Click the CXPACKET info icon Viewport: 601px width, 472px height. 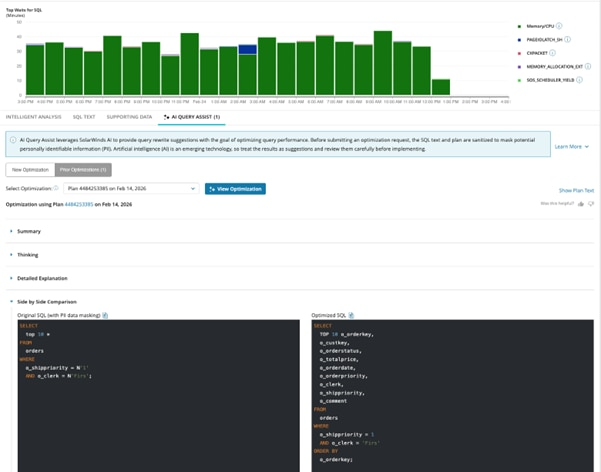(551, 53)
